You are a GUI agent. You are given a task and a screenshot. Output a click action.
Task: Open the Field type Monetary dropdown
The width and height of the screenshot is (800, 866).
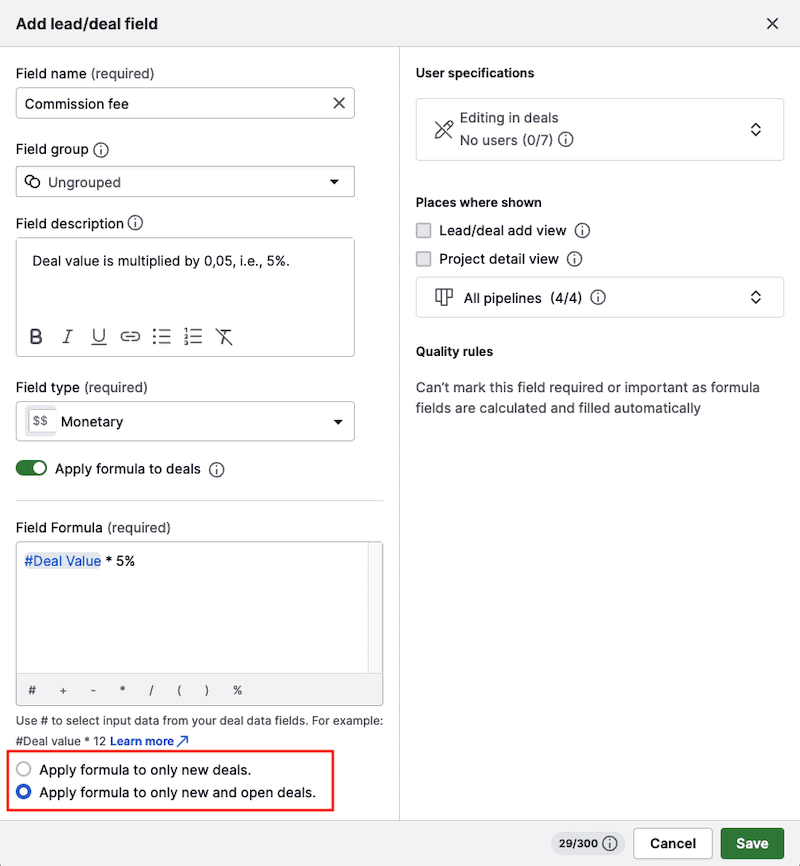[185, 421]
